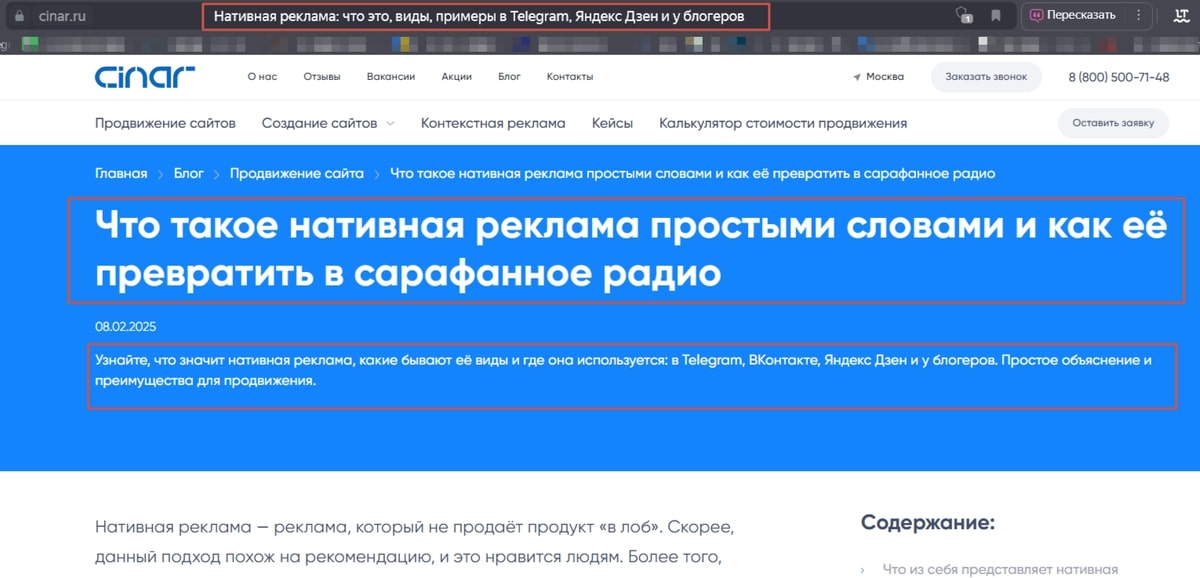This screenshot has width=1200, height=578.
Task: Expand the Создание сайтов dropdown
Action: pos(328,123)
